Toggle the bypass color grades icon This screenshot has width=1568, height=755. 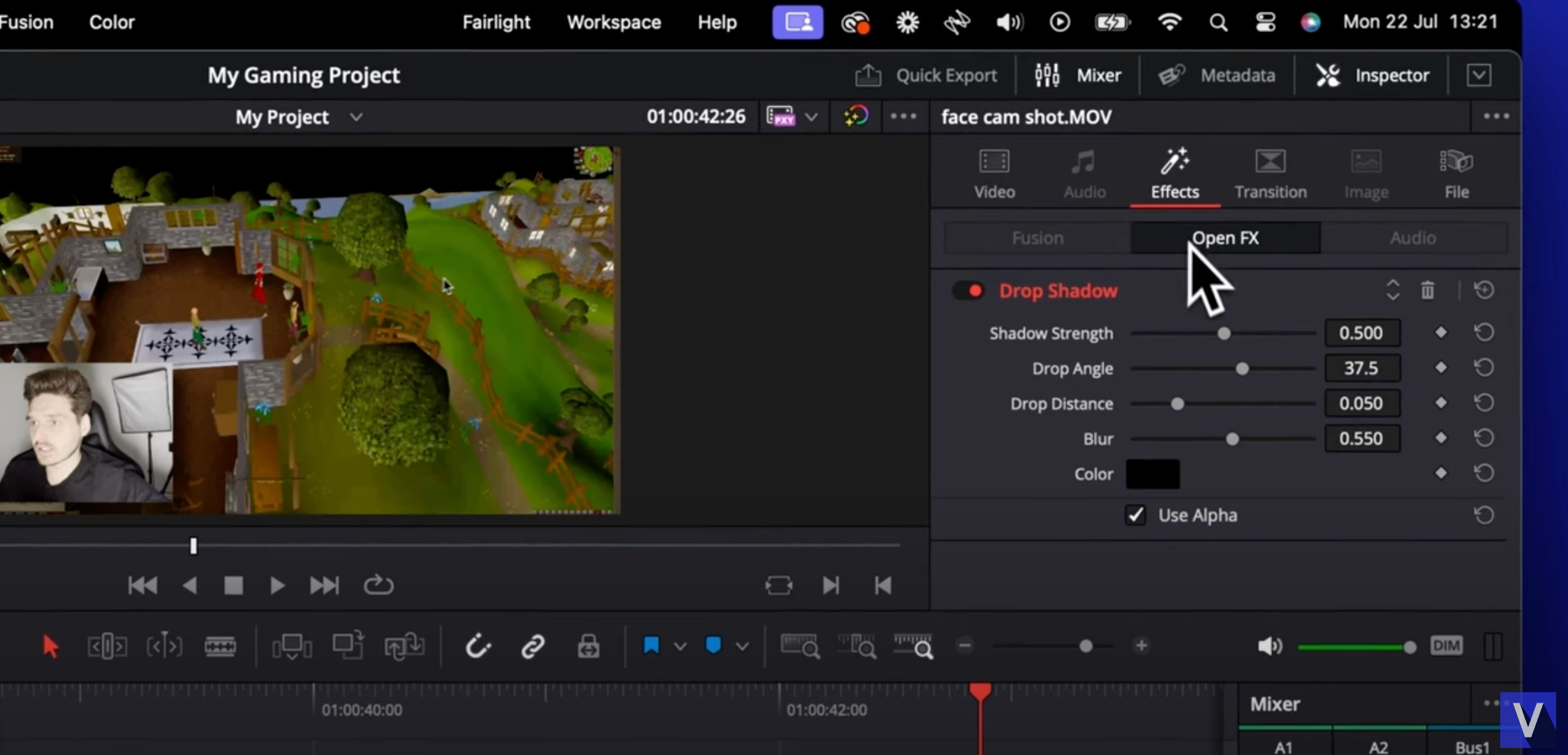(x=856, y=116)
